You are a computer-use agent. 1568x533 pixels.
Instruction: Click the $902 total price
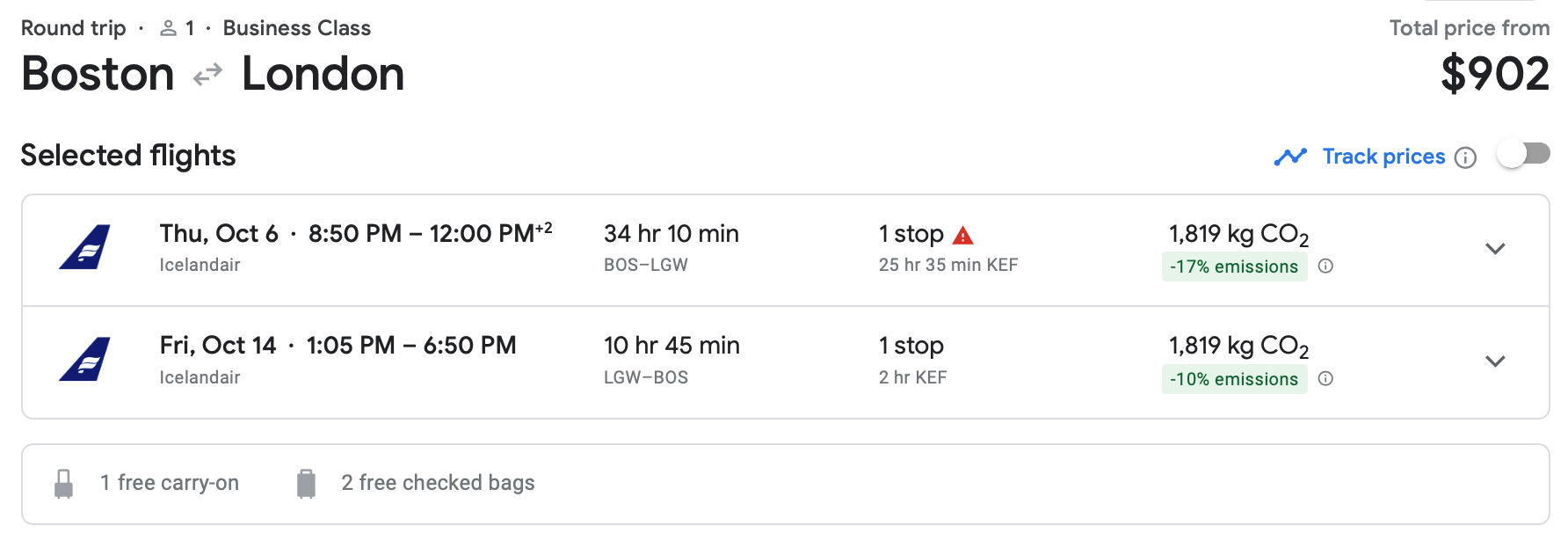coord(1494,74)
